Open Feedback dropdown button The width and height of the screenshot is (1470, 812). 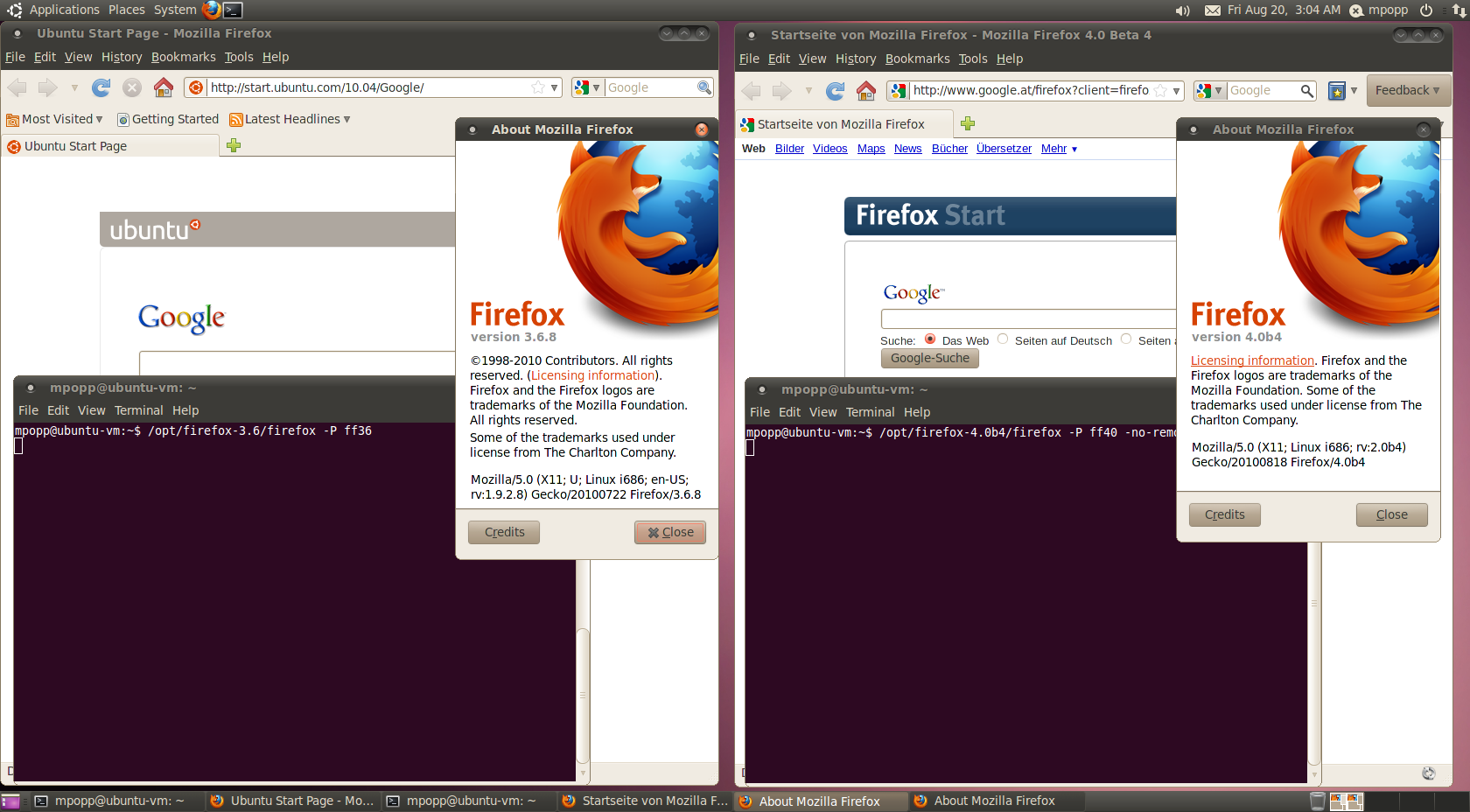tap(1407, 90)
